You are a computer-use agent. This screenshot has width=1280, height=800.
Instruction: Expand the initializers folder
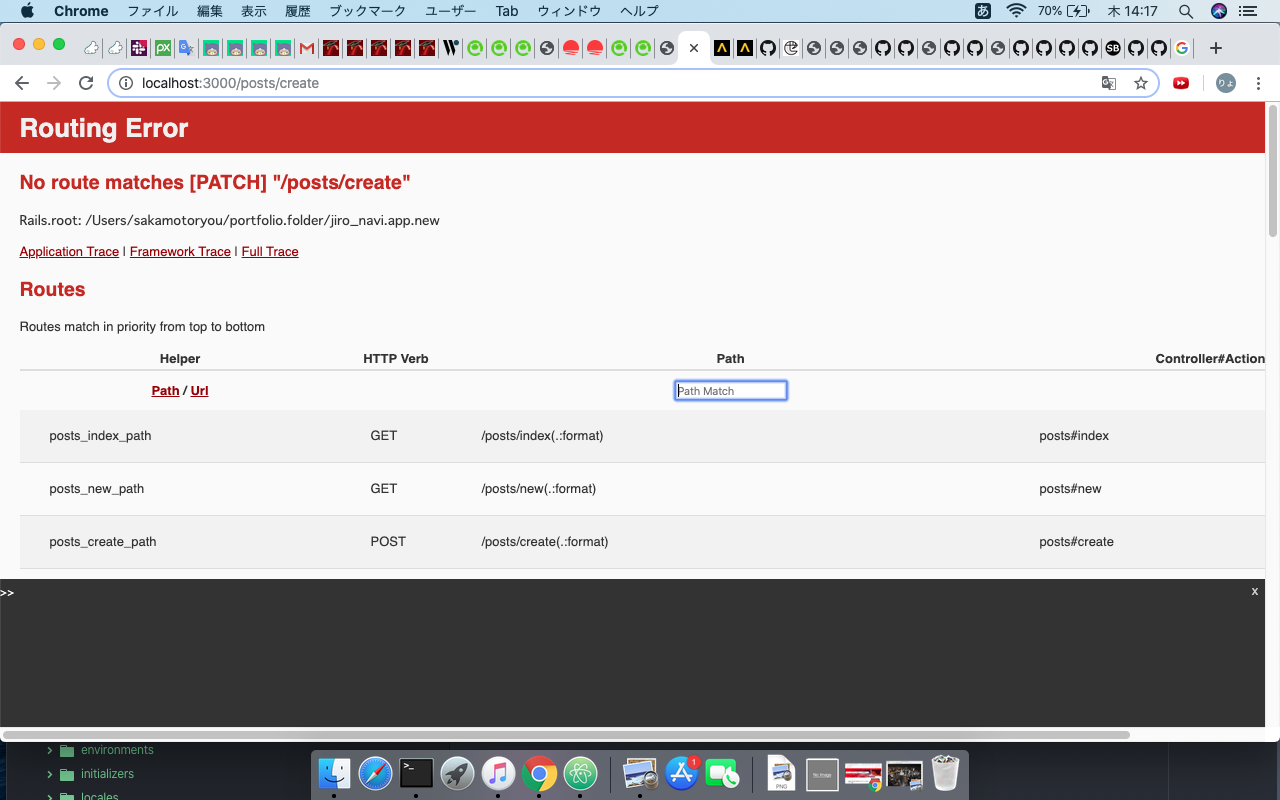(x=105, y=773)
